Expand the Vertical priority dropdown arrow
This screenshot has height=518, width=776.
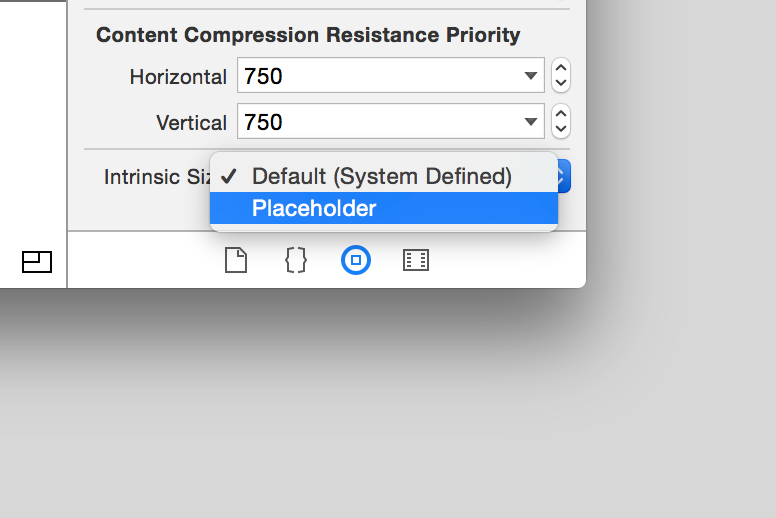(530, 122)
